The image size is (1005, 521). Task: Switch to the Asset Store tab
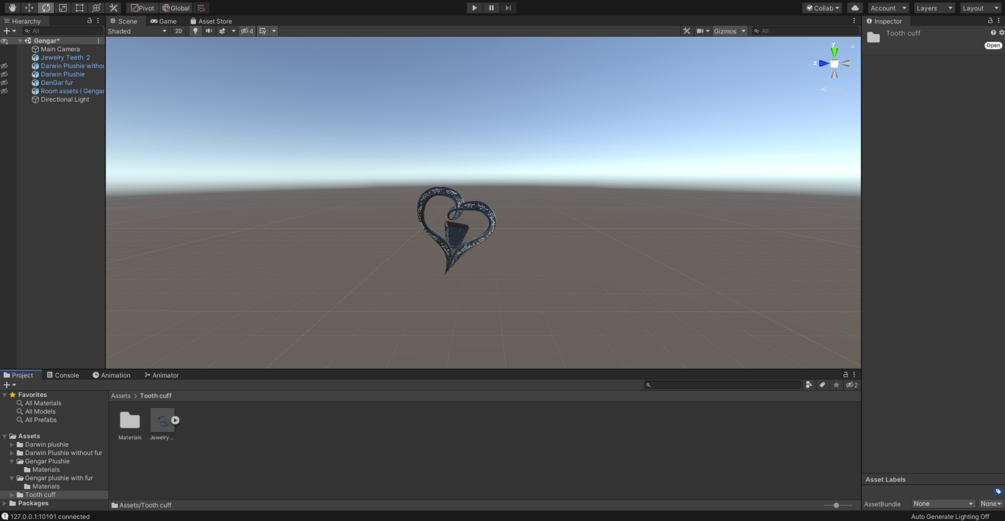pyautogui.click(x=211, y=21)
